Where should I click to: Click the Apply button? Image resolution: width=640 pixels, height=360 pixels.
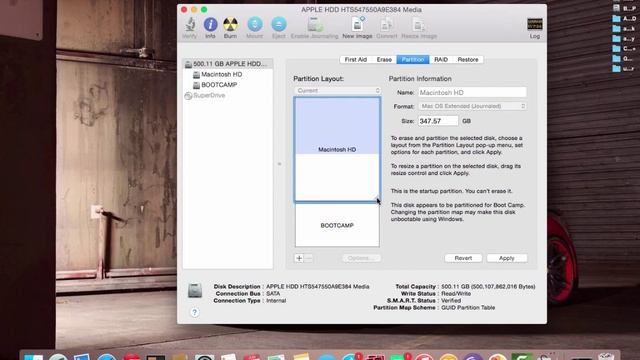[x=507, y=258]
